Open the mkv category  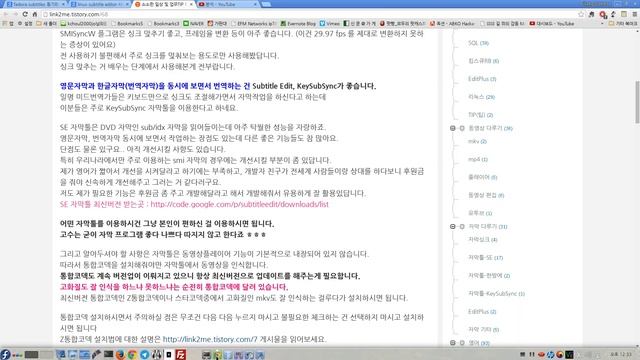tap(477, 141)
